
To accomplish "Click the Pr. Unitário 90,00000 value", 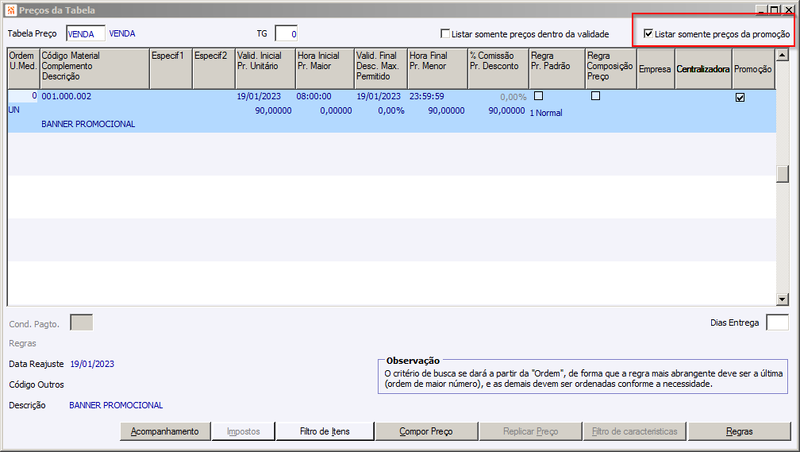I will pos(273,111).
